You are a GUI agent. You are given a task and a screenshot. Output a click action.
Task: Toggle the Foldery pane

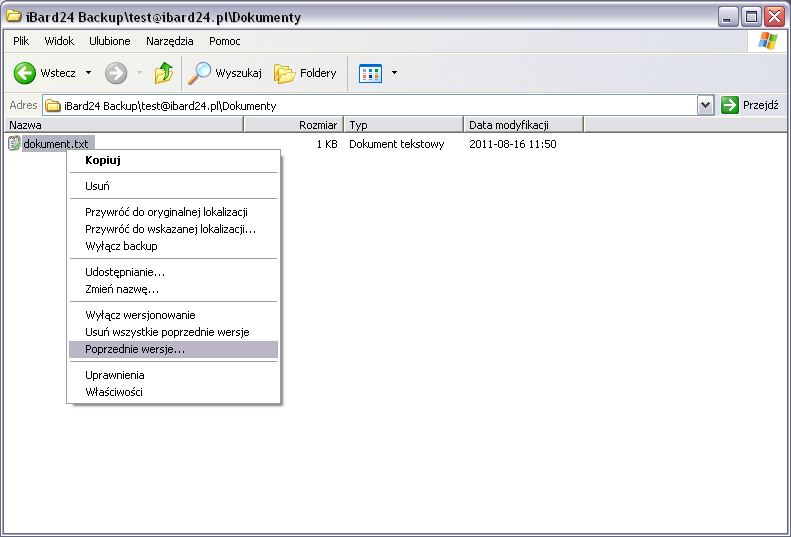tap(305, 73)
